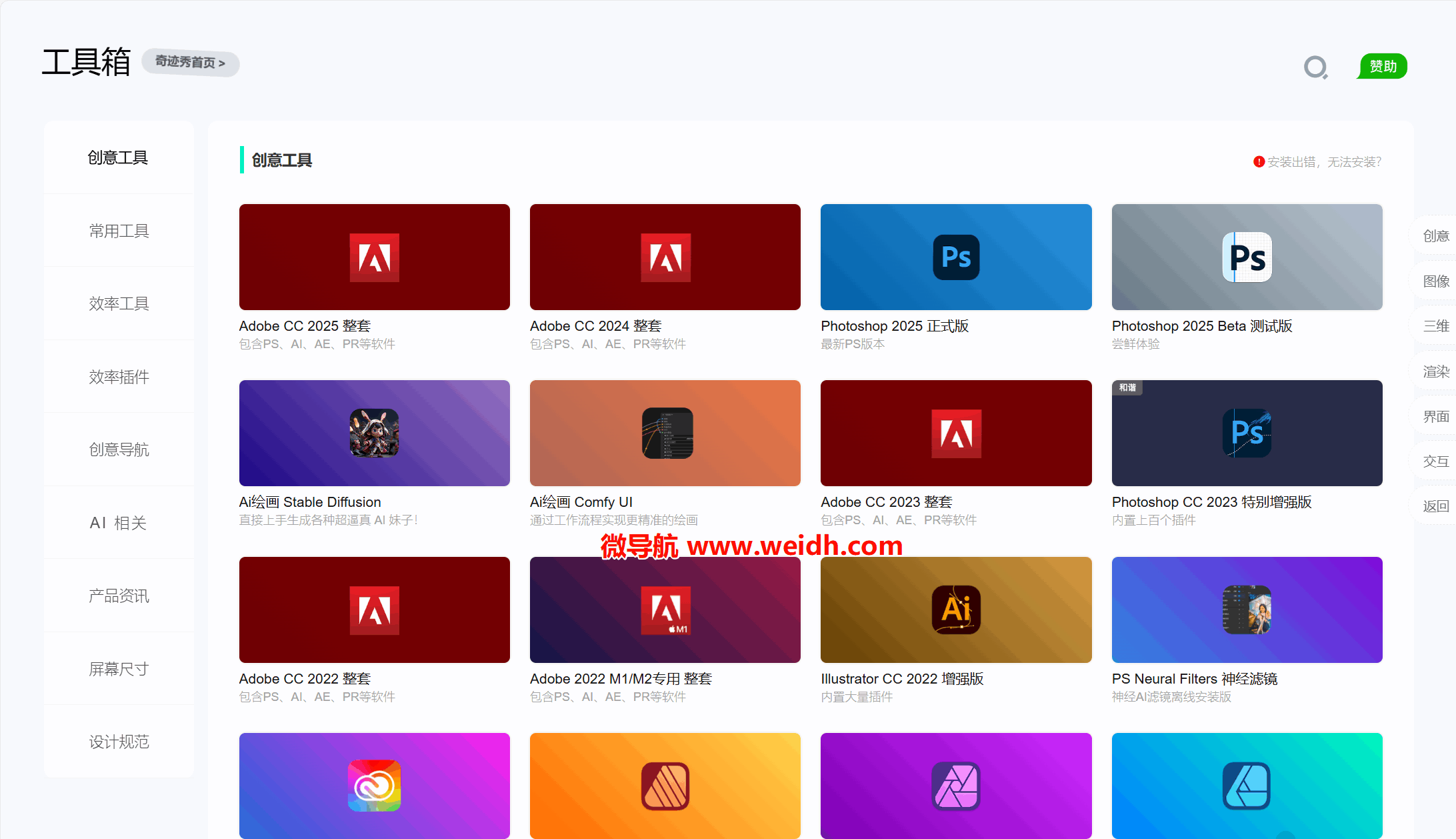The height and width of the screenshot is (839, 1456).
Task: Open Adobe CC 2023 整套 title
Action: [x=887, y=502]
